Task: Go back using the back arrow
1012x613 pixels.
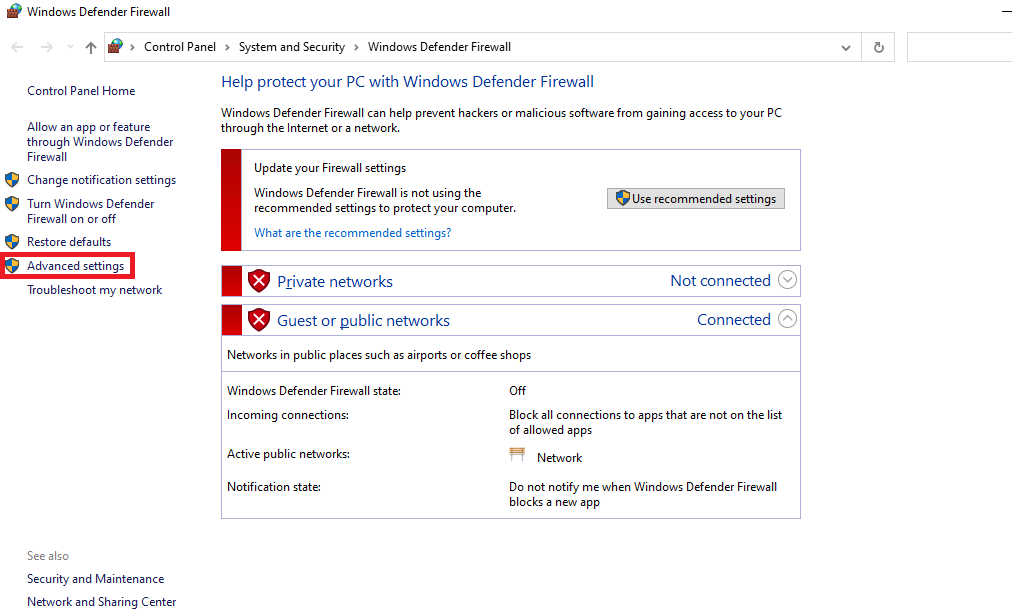Action: click(17, 47)
